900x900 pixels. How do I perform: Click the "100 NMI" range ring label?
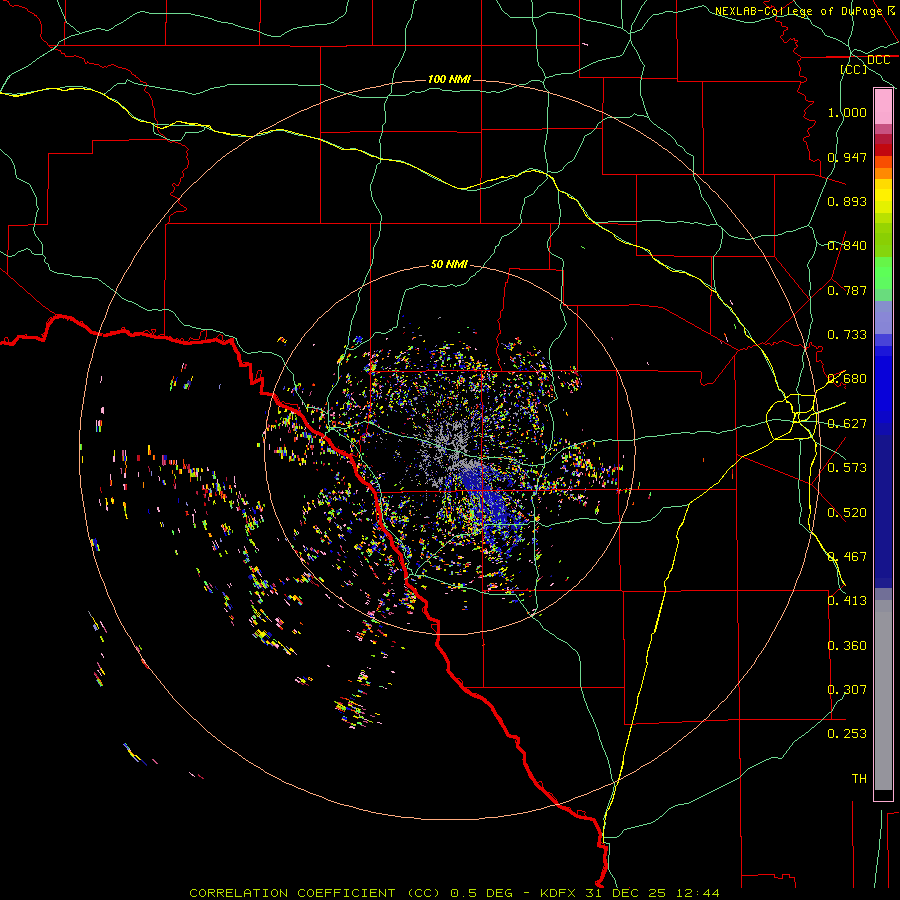coord(449,79)
